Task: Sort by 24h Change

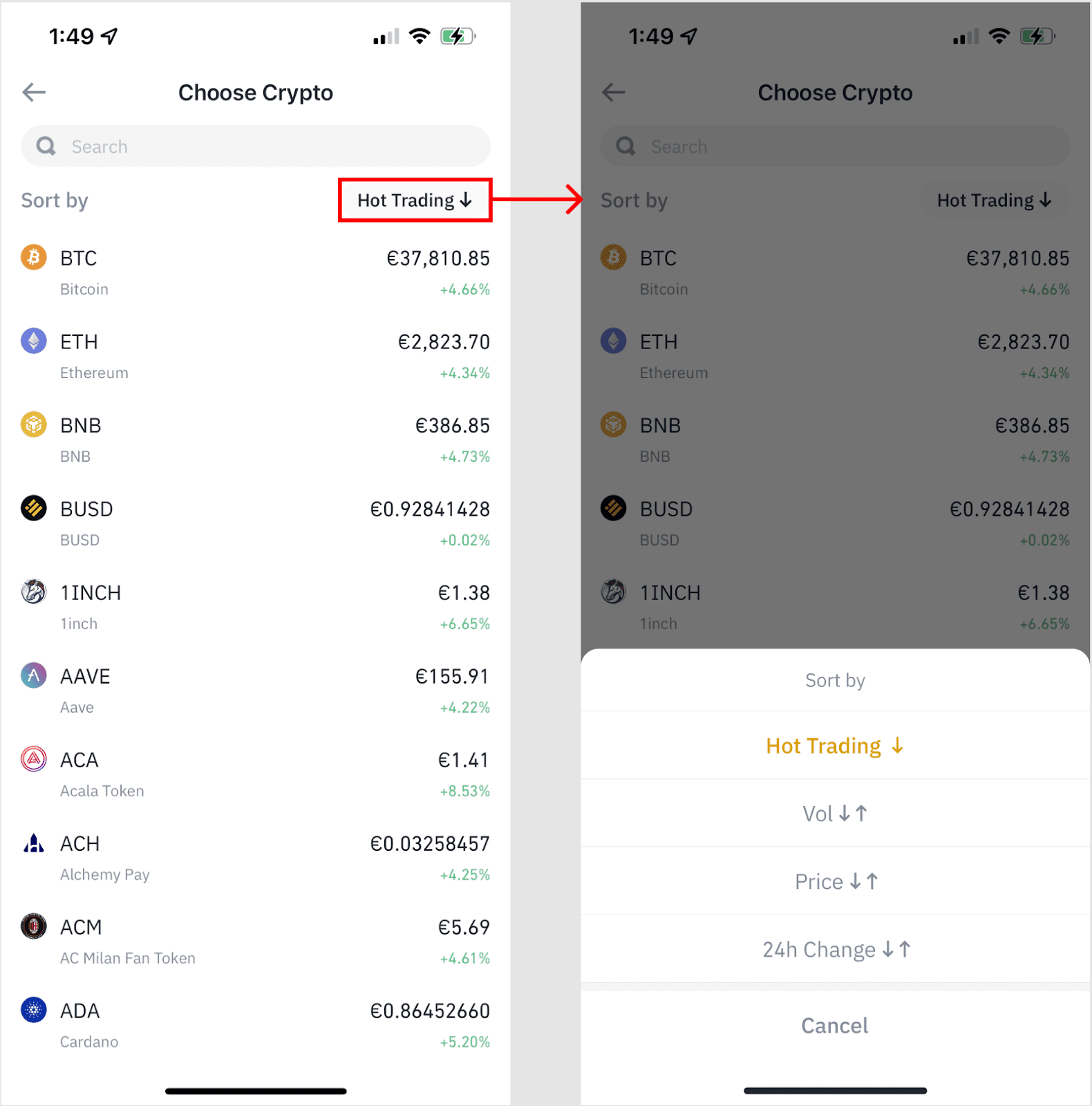Action: click(x=835, y=950)
